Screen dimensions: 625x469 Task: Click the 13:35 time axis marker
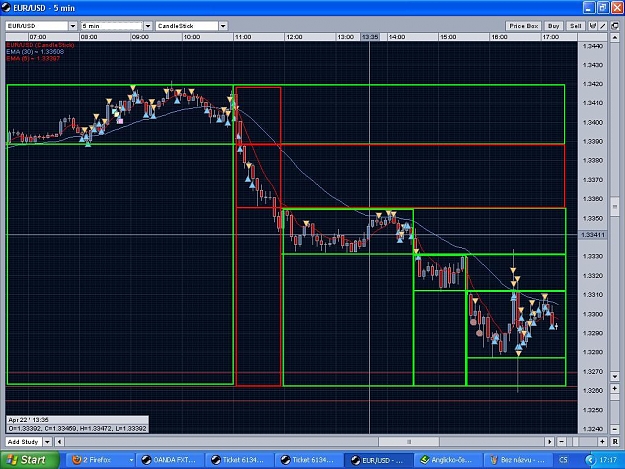coord(369,37)
